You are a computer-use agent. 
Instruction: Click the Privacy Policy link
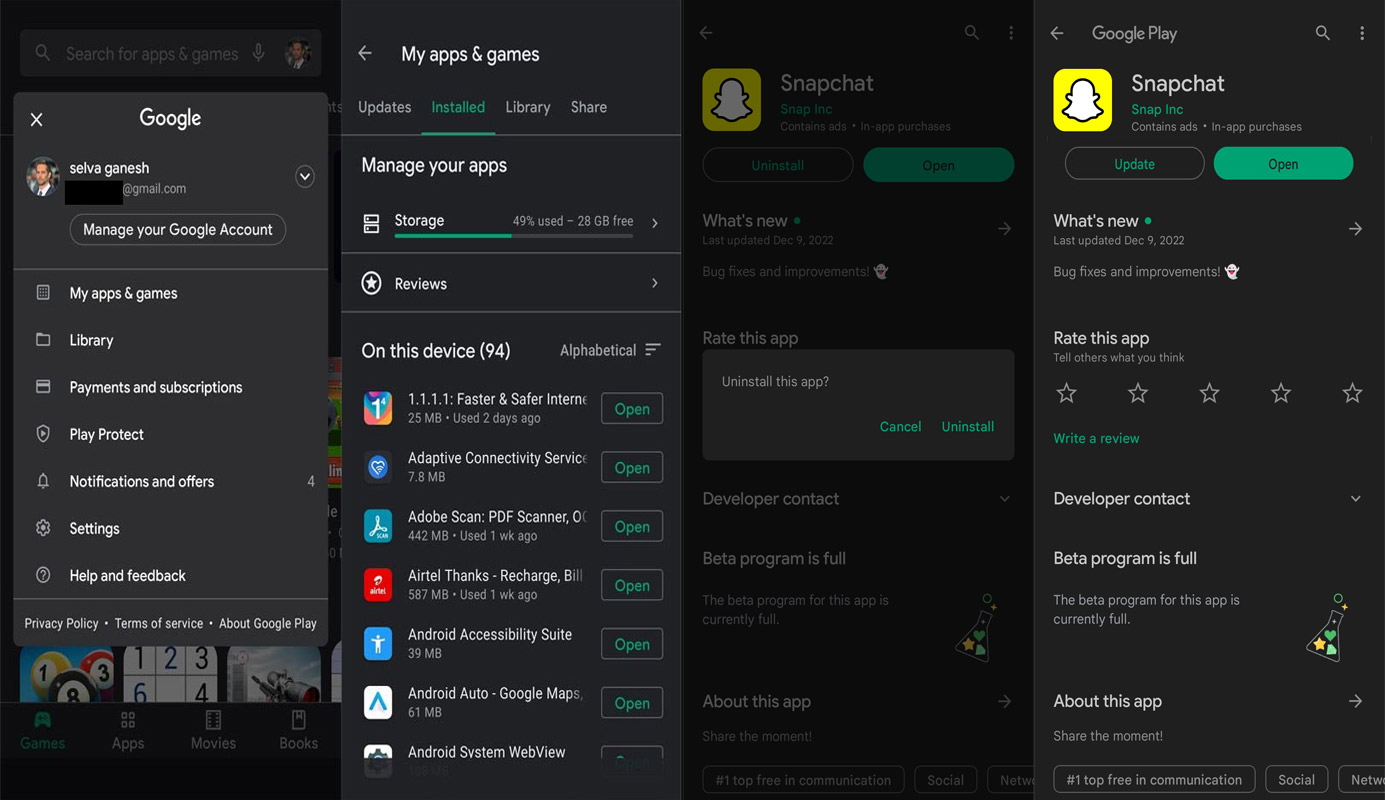(x=61, y=623)
